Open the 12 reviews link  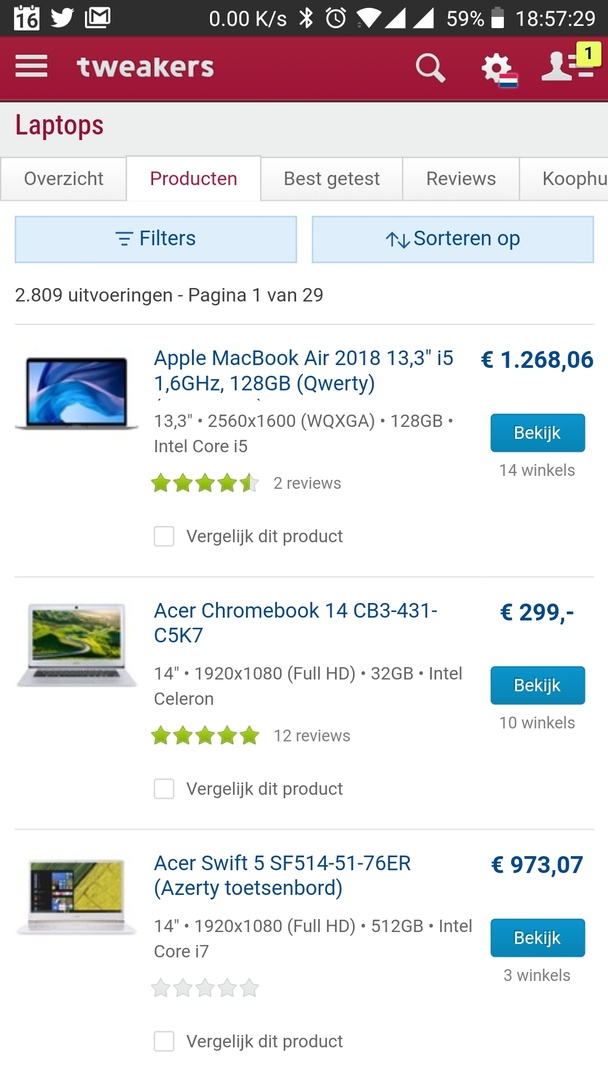click(312, 736)
